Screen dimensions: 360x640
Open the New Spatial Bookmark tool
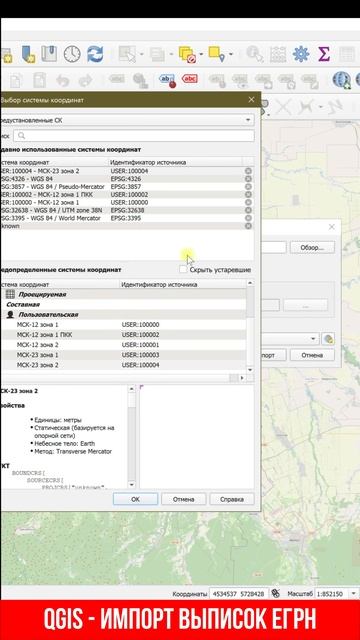point(28,54)
